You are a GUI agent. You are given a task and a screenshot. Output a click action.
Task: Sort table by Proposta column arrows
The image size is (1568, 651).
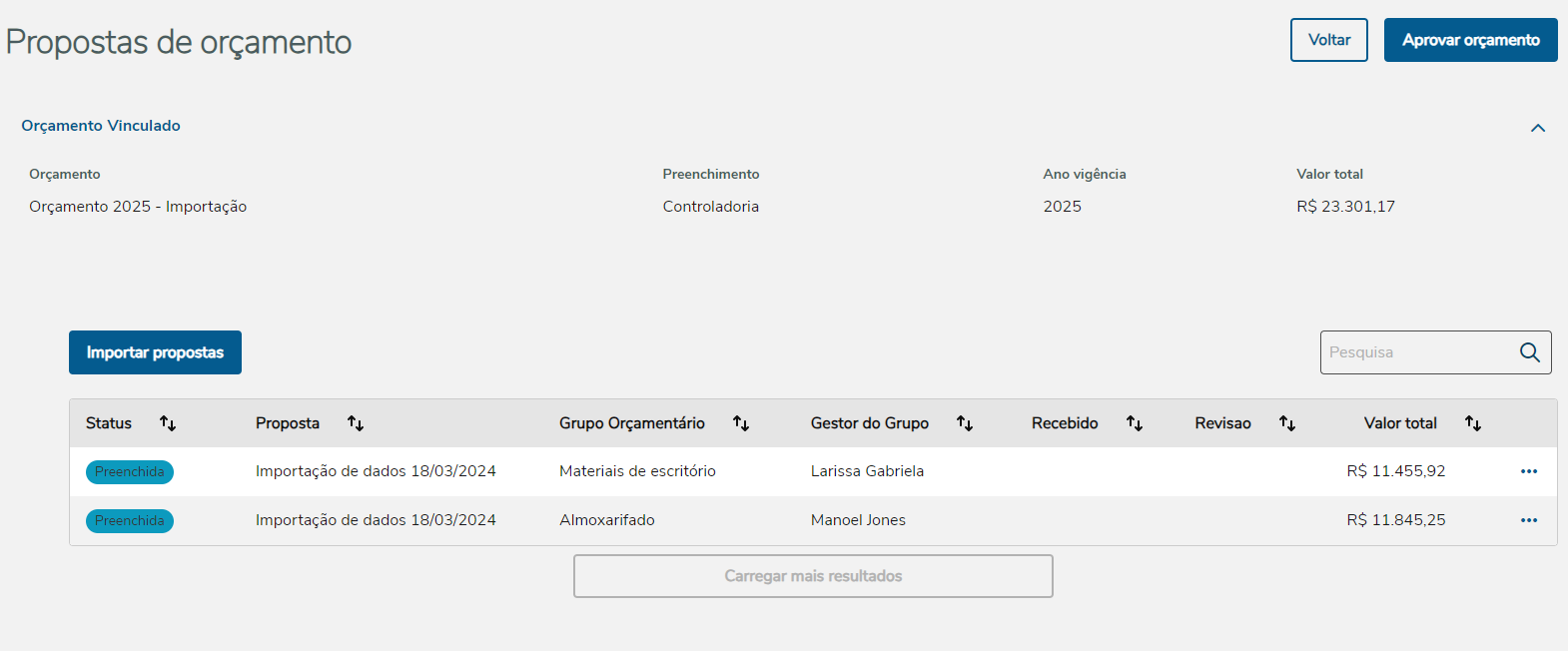(356, 423)
